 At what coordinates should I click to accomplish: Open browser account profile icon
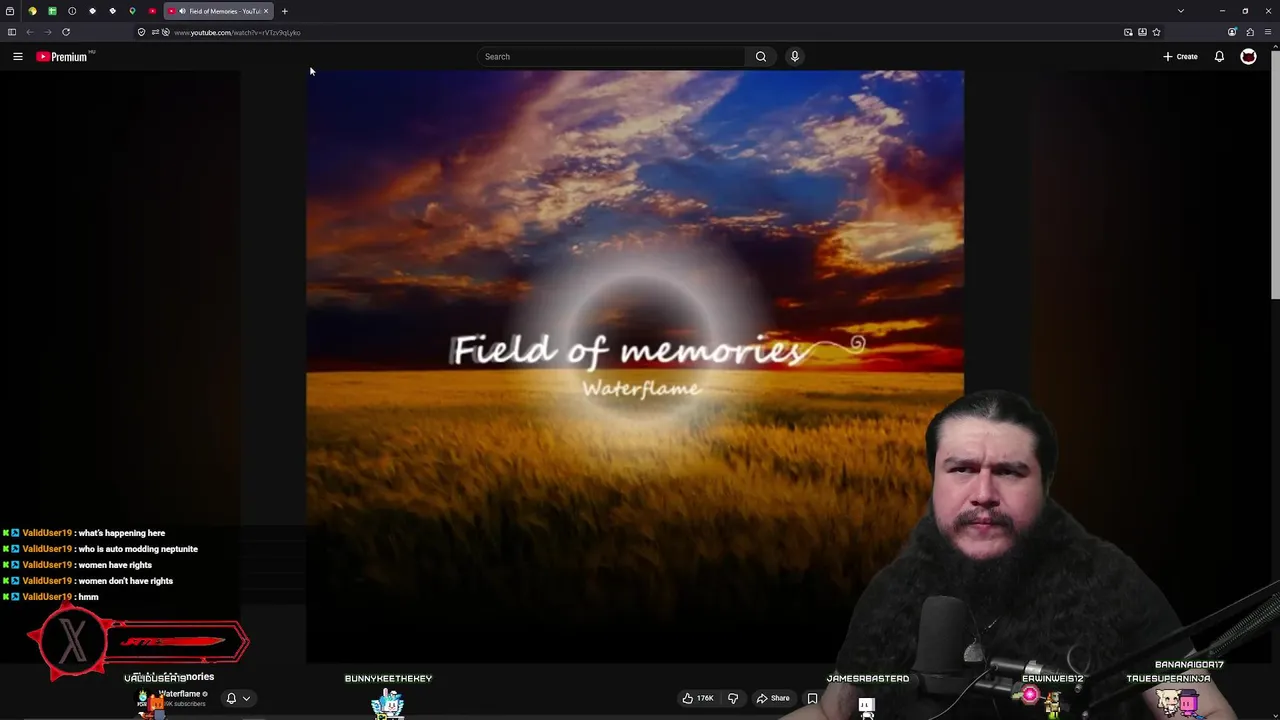click(1232, 32)
